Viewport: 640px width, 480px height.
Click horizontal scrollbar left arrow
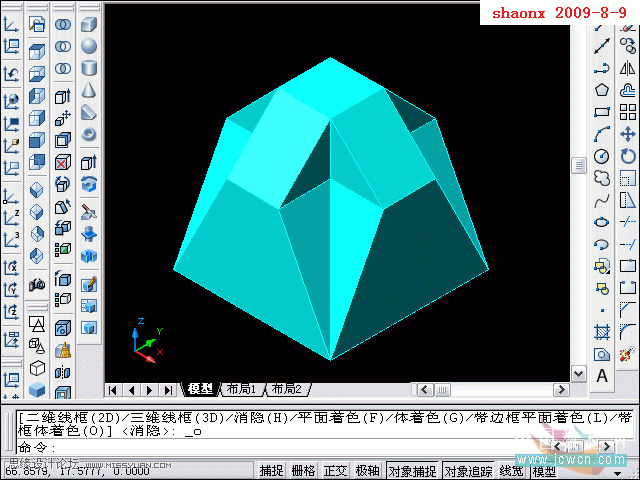pyautogui.click(x=424, y=390)
